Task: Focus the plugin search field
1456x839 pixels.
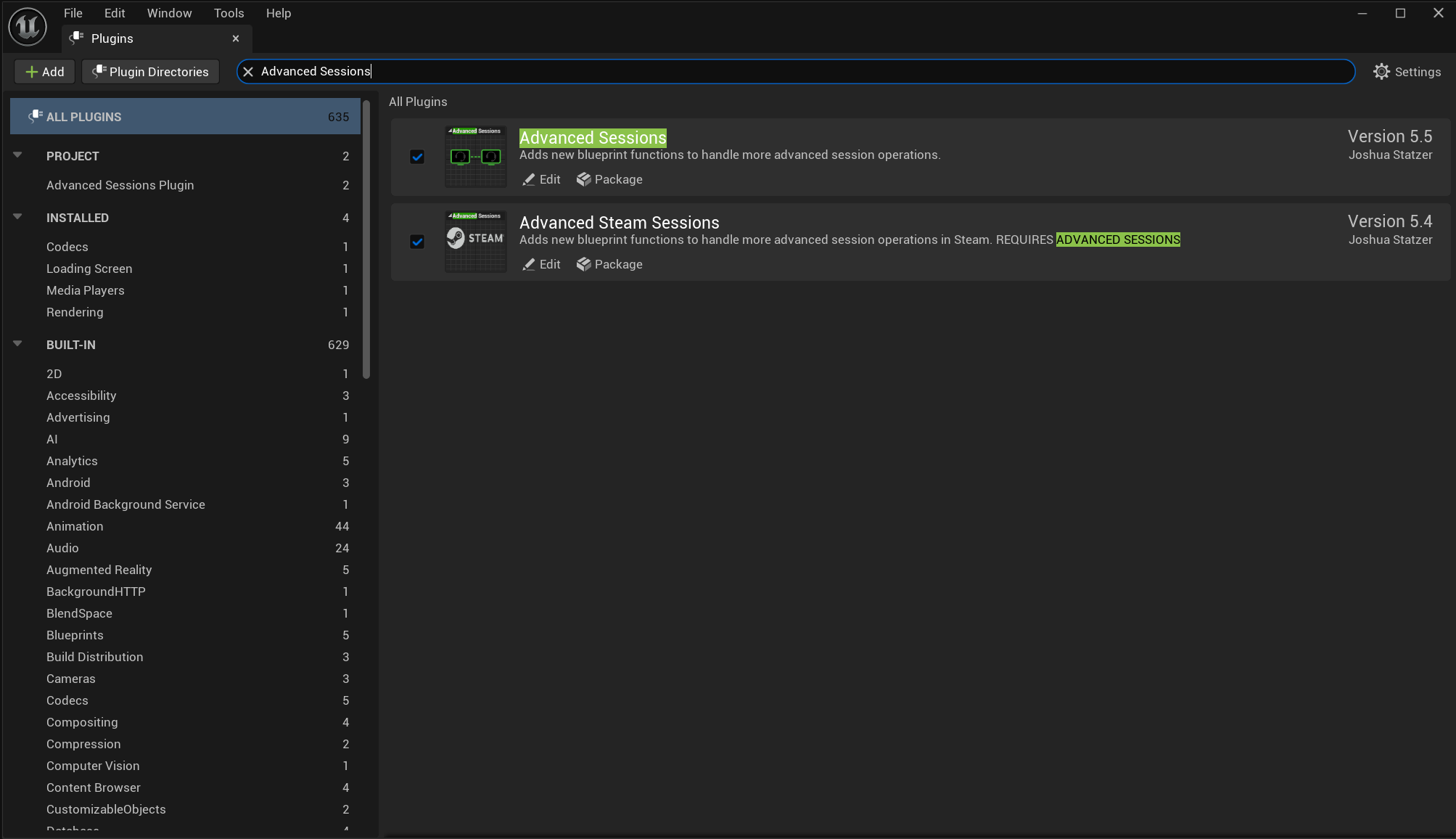Action: pos(796,71)
